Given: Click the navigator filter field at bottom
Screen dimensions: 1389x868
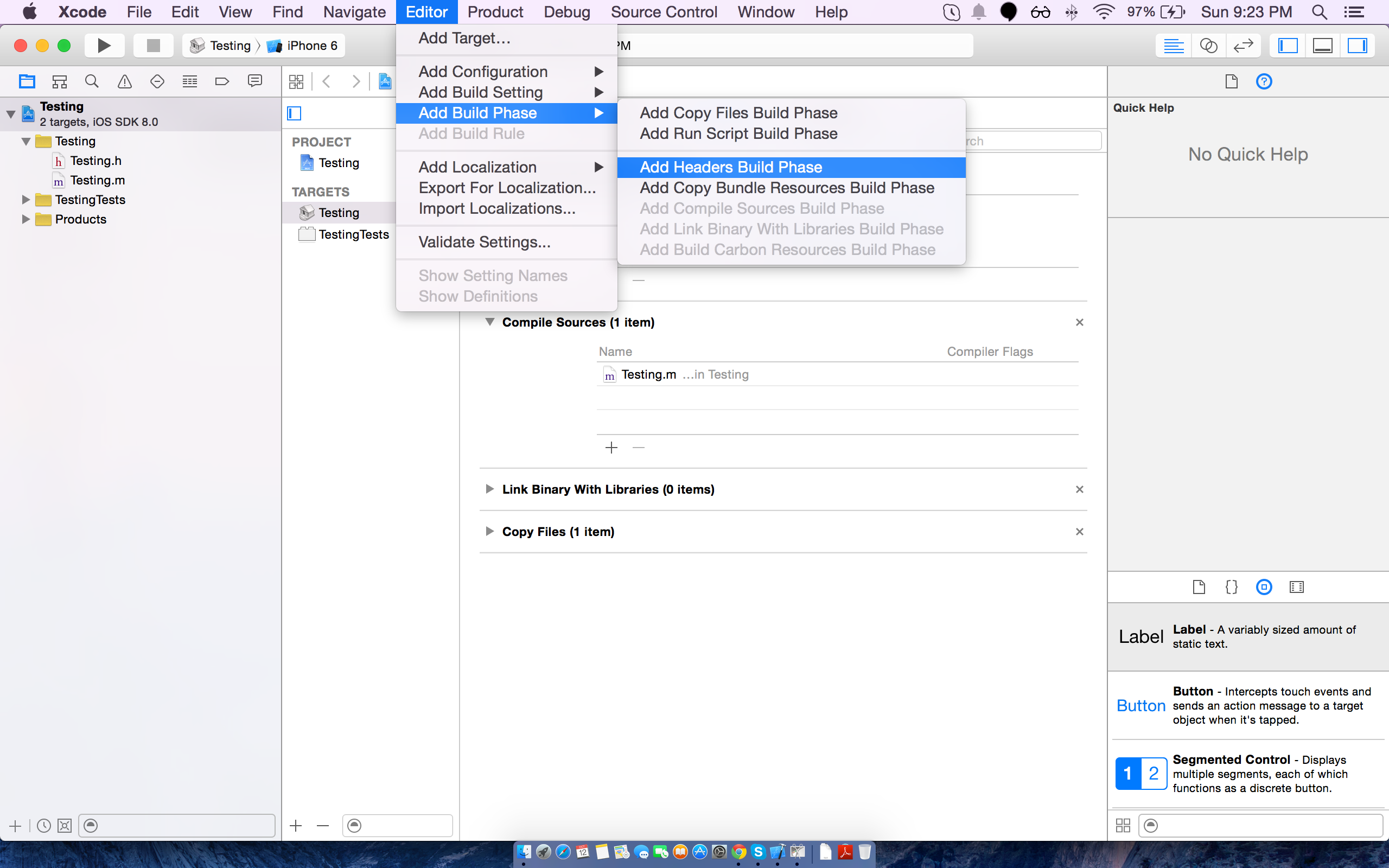Looking at the screenshot, I should [x=177, y=826].
